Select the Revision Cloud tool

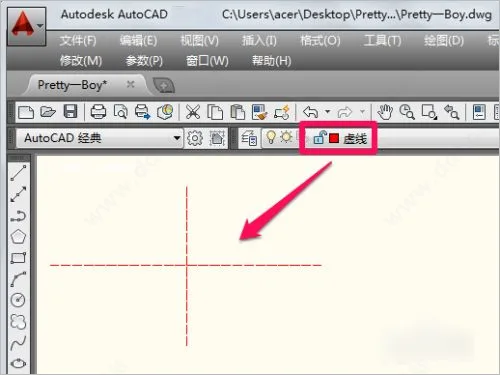[x=18, y=321]
